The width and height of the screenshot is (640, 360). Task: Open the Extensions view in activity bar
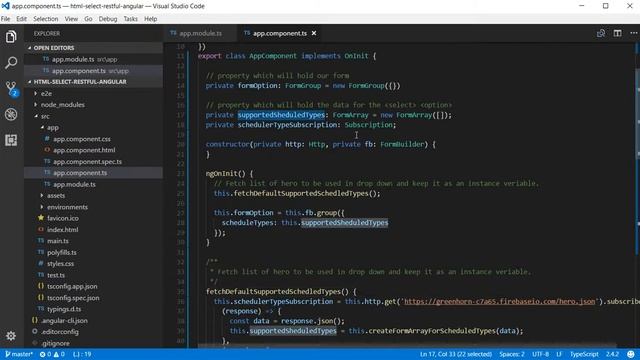pos(11,140)
